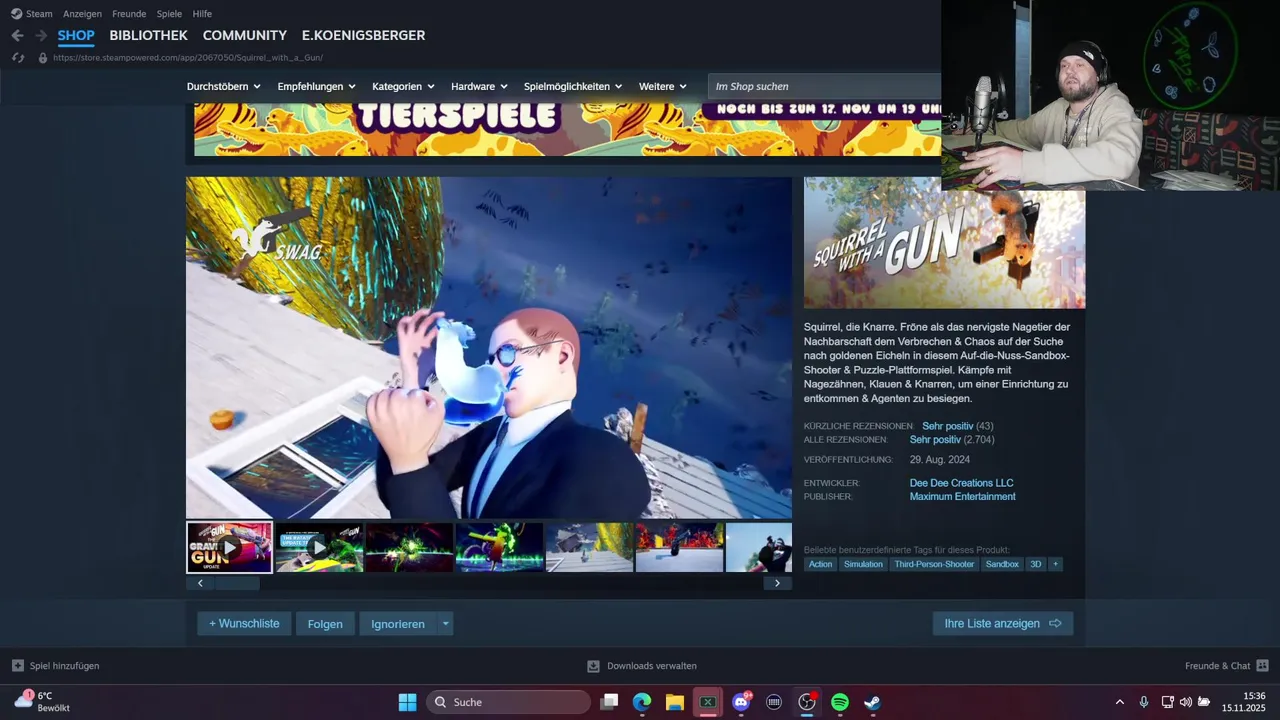Click the Squirrel with a Gun header image

point(944,243)
